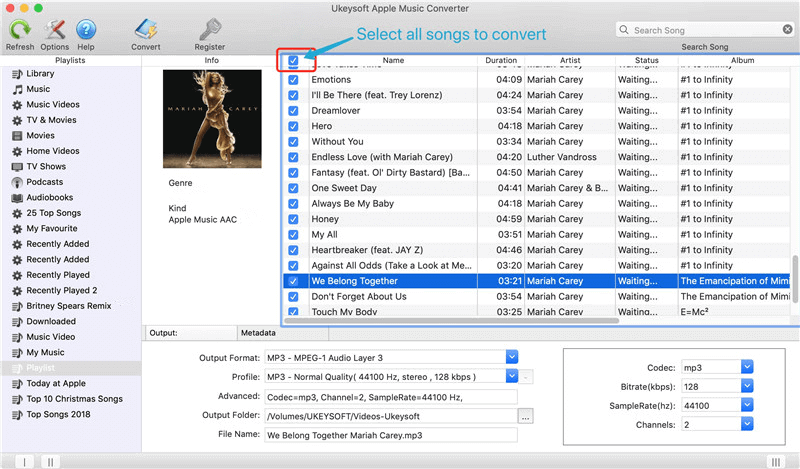The width and height of the screenshot is (800, 469).
Task: Select the Audiobooks book icon
Action: (x=17, y=198)
